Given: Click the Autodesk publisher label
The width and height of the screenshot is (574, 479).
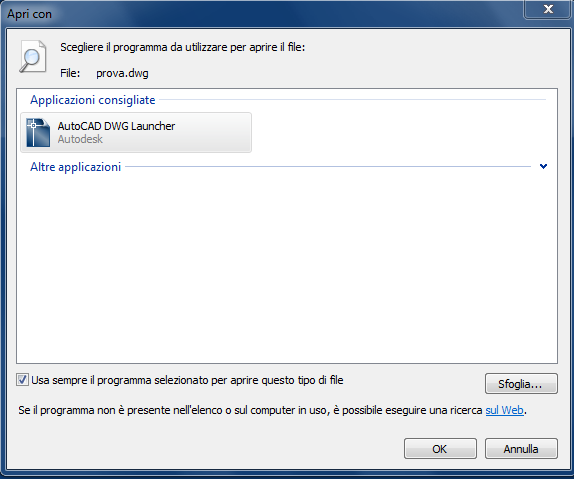Looking at the screenshot, I should point(80,139).
